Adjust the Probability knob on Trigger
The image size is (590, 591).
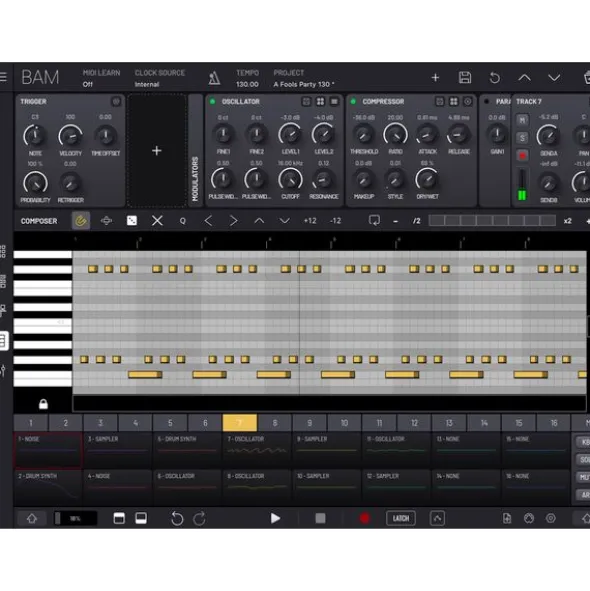click(x=35, y=183)
